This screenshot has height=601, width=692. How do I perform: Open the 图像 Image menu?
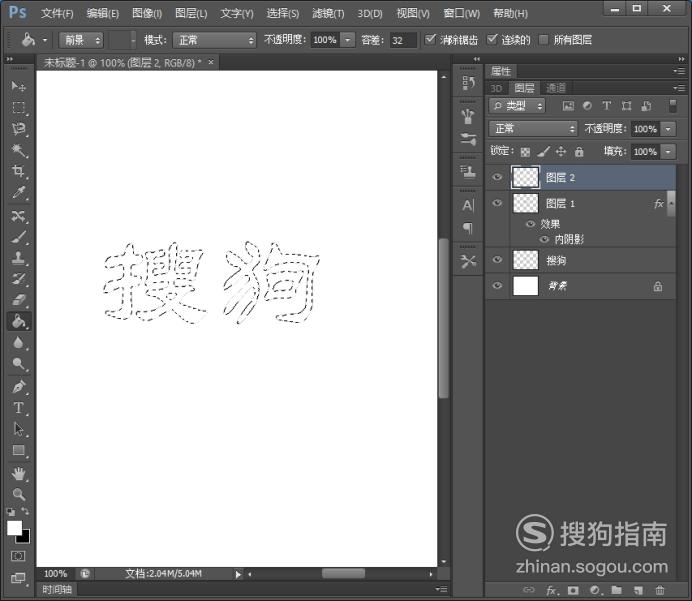147,13
